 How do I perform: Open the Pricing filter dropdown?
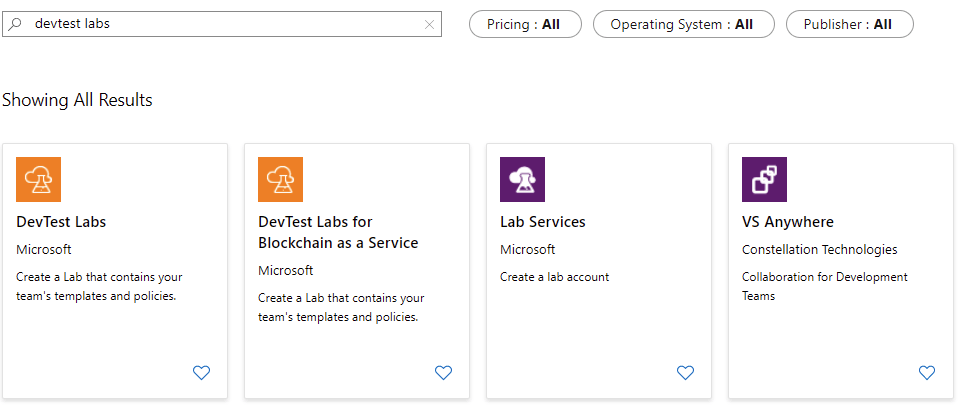525,24
